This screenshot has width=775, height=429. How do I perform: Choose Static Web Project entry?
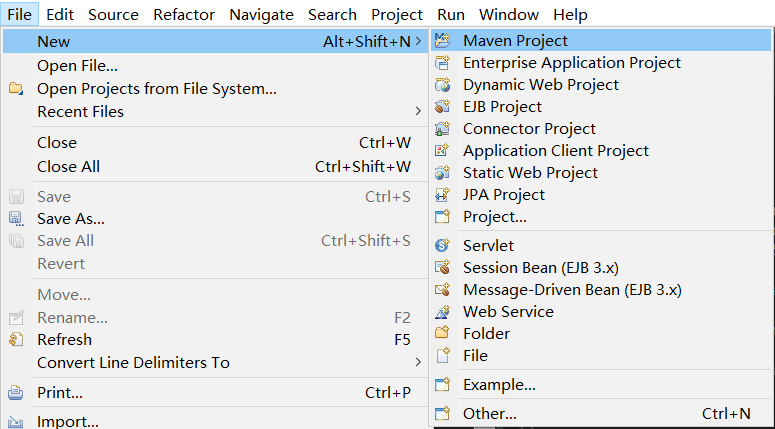tap(530, 173)
